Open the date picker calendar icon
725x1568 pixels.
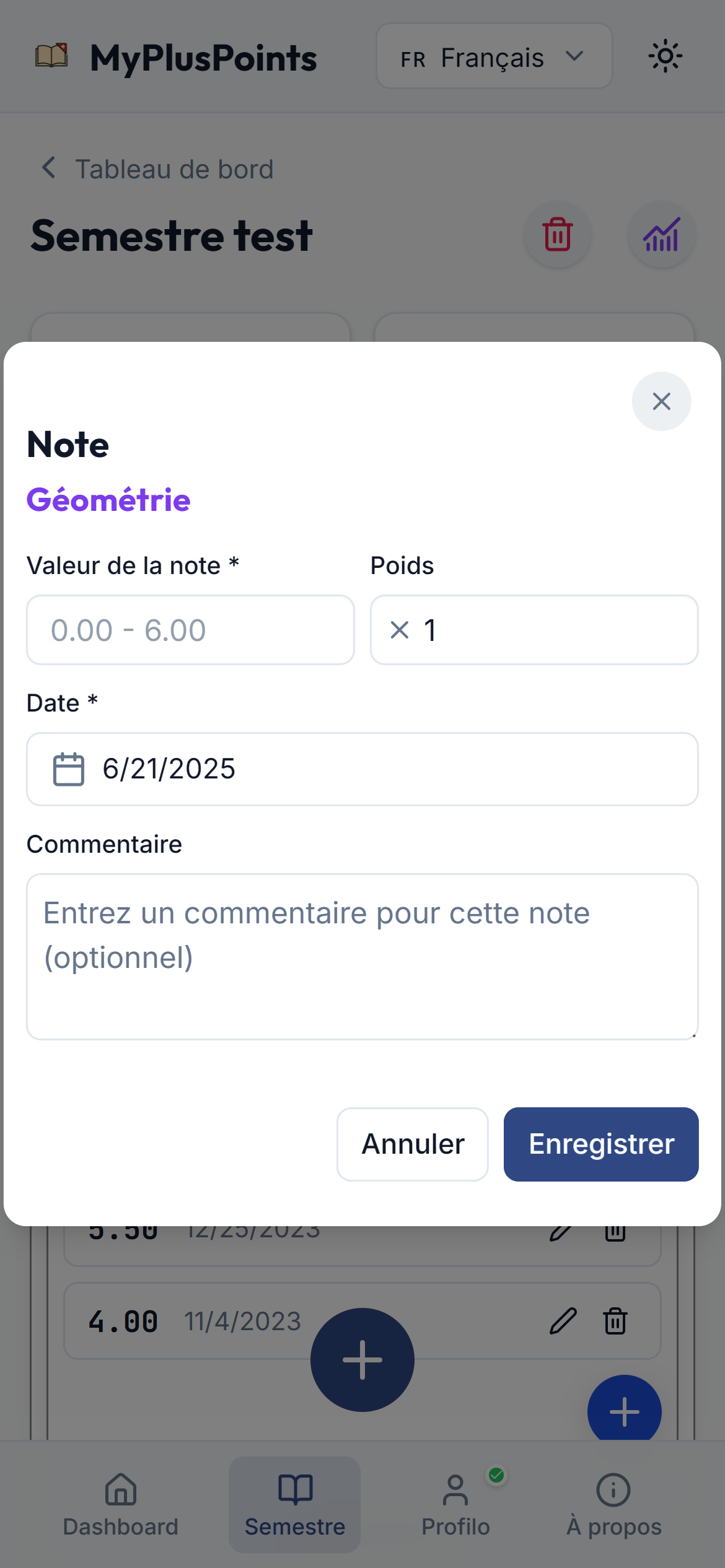[68, 769]
